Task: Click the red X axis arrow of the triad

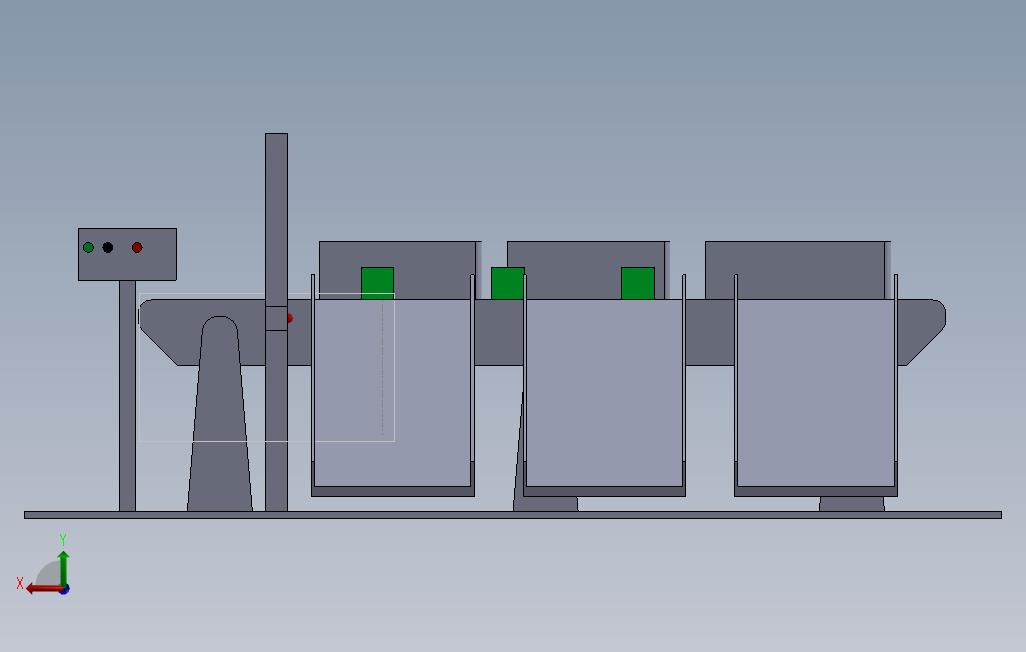Action: (x=43, y=589)
